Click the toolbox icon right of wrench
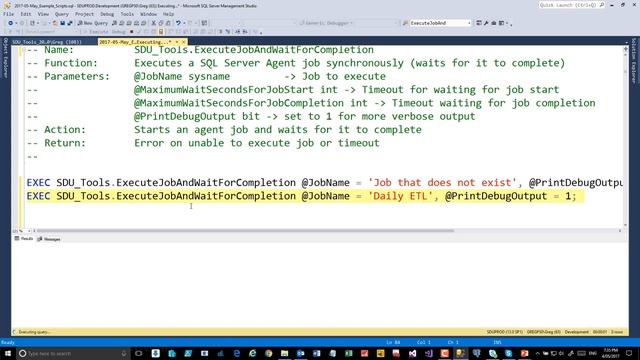This screenshot has height=360, width=640. (x=493, y=23)
